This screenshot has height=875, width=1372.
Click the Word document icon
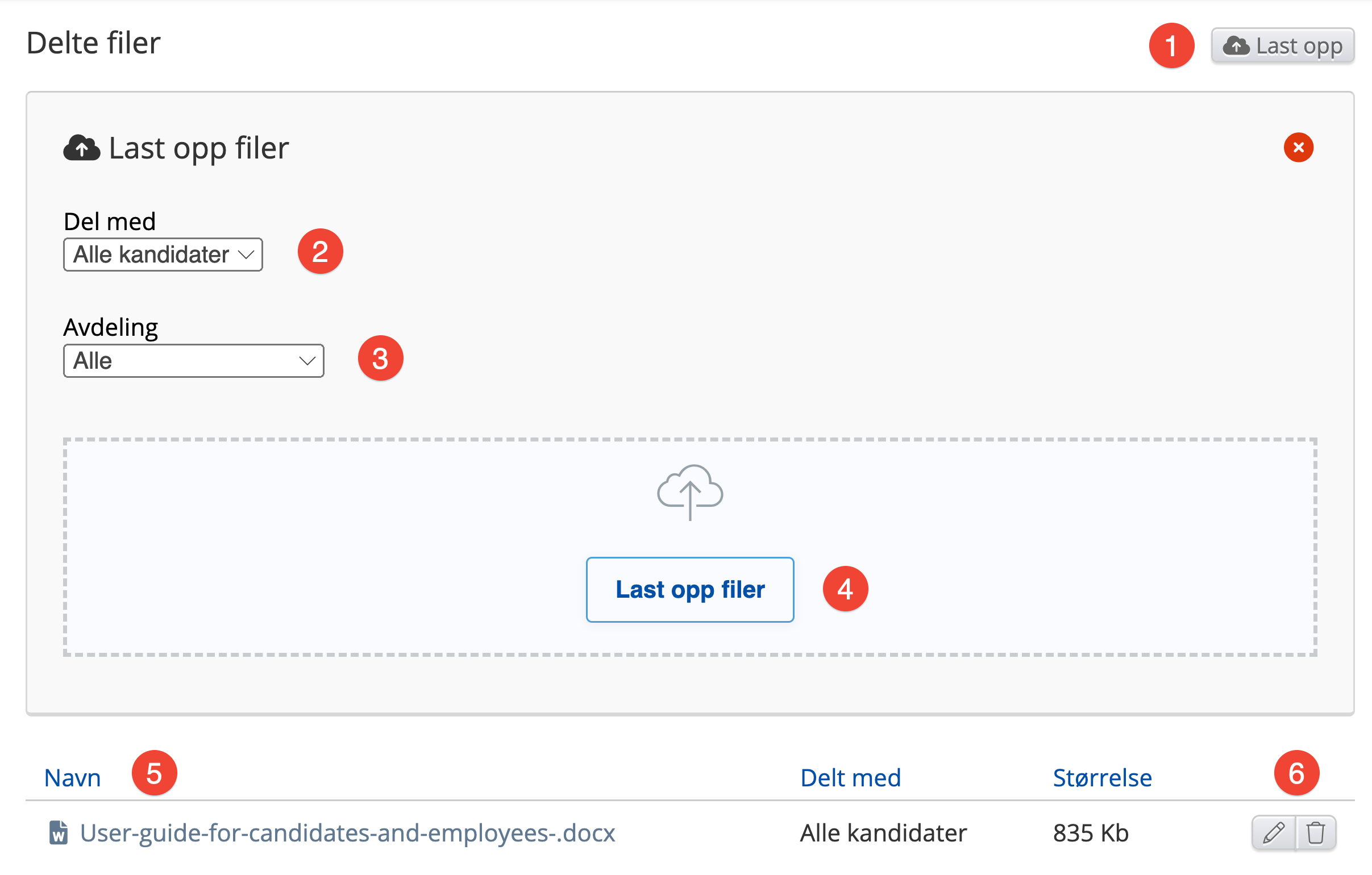[58, 833]
